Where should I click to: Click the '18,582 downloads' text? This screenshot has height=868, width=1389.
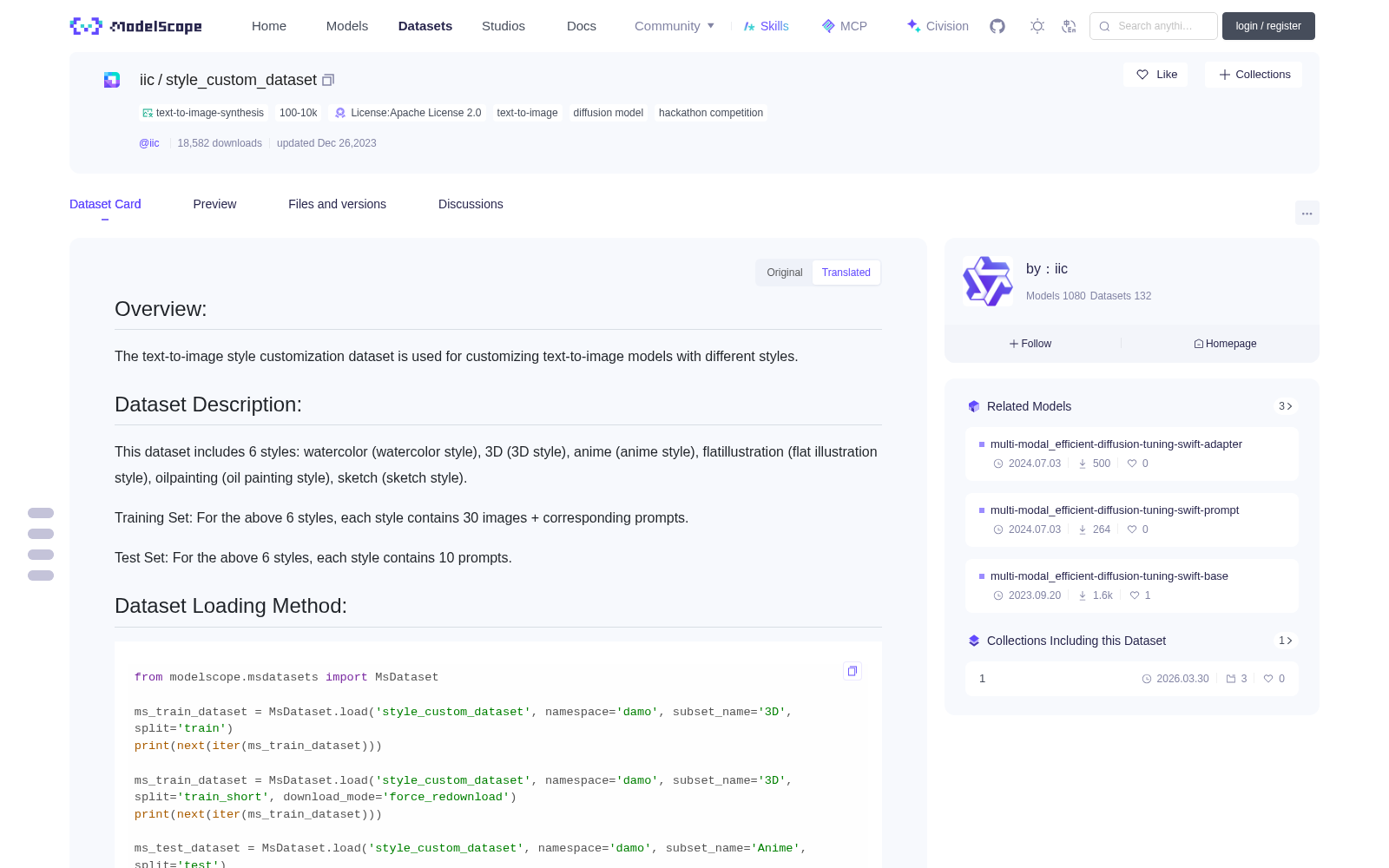220,143
